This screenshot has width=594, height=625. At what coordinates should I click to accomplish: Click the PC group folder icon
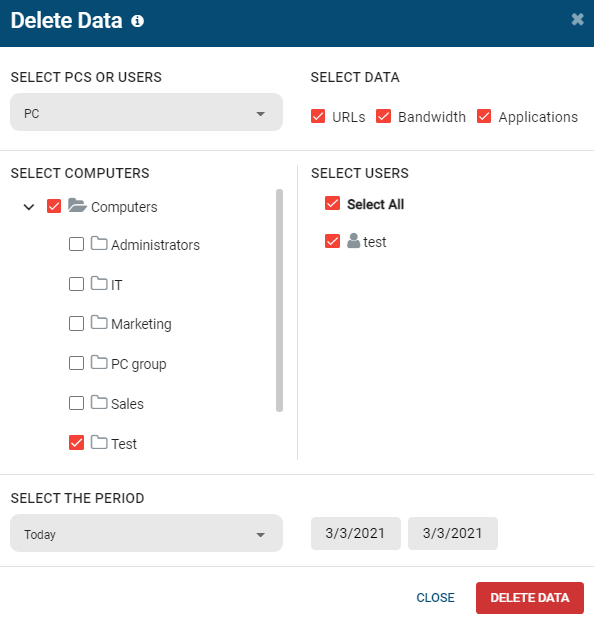[99, 362]
